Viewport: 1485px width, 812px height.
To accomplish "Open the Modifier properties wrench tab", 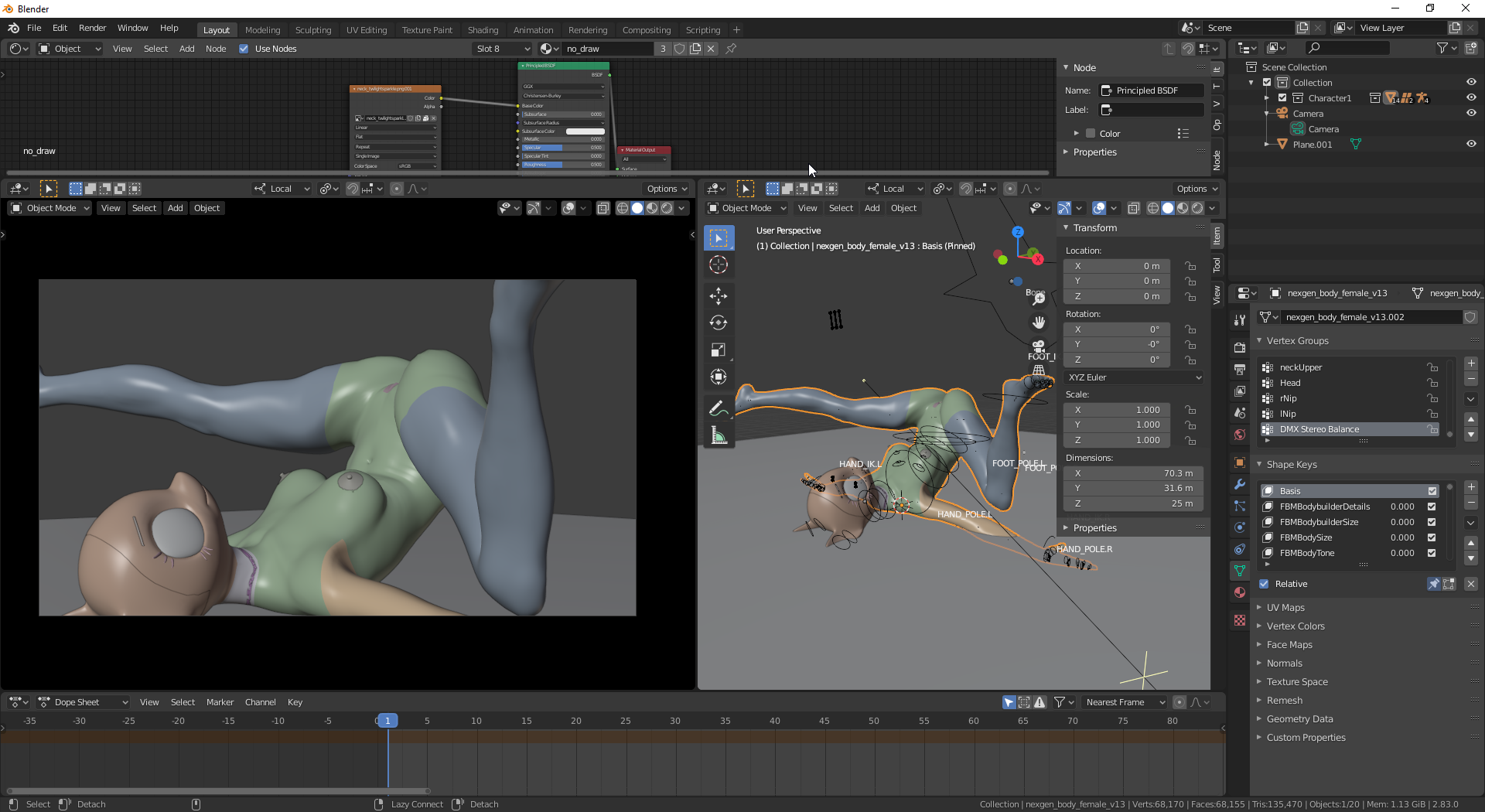I will pos(1240,484).
